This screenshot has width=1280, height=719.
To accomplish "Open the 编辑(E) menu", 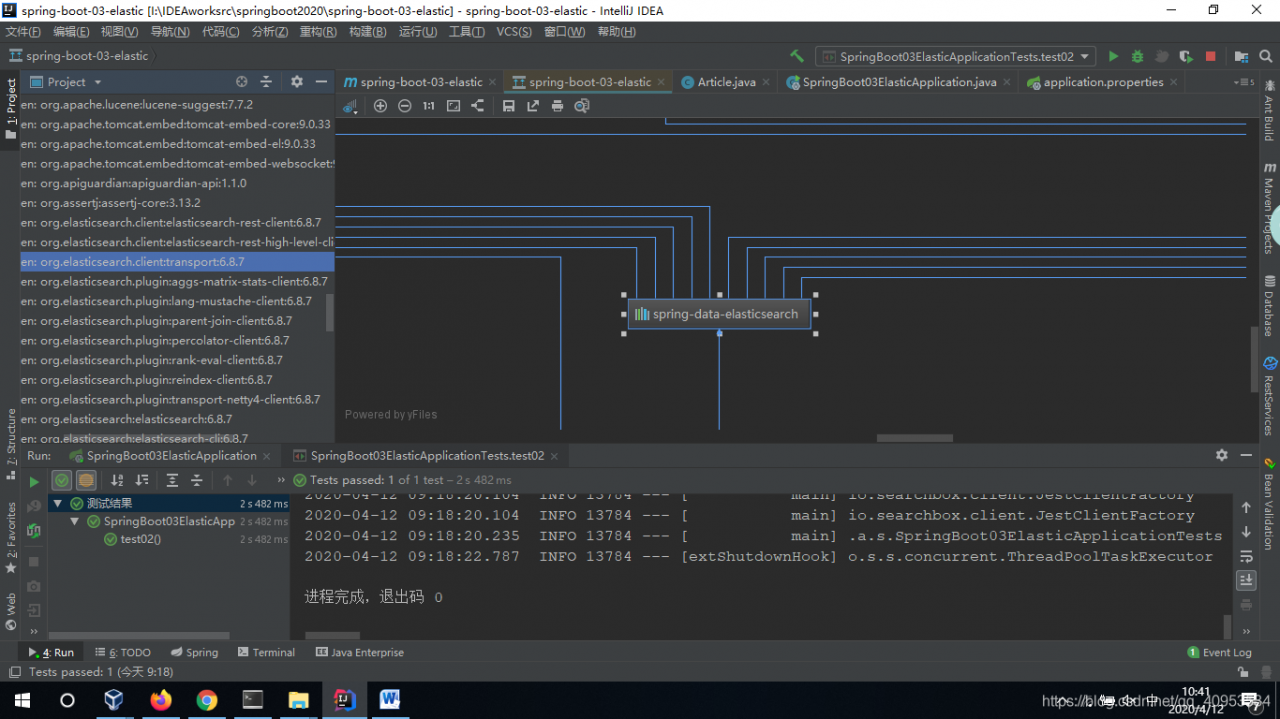I will point(72,32).
